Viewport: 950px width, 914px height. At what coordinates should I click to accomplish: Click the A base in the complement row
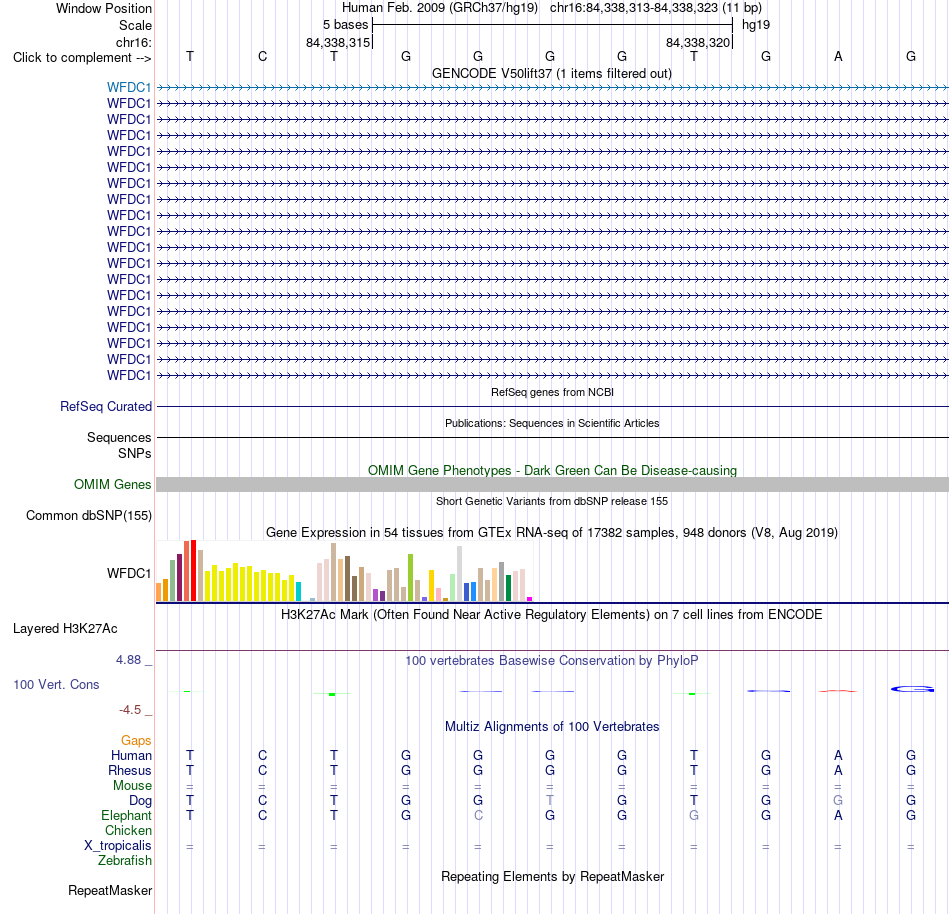point(838,56)
